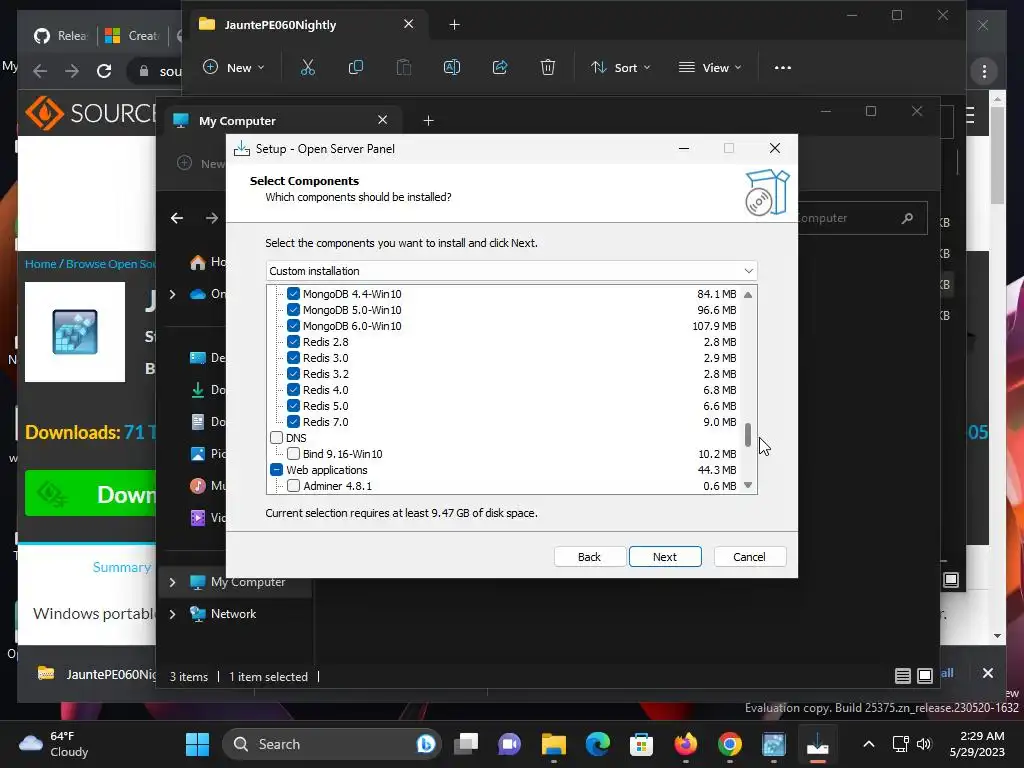Open Google Chrome from taskbar
The width and height of the screenshot is (1024, 768).
[x=729, y=744]
